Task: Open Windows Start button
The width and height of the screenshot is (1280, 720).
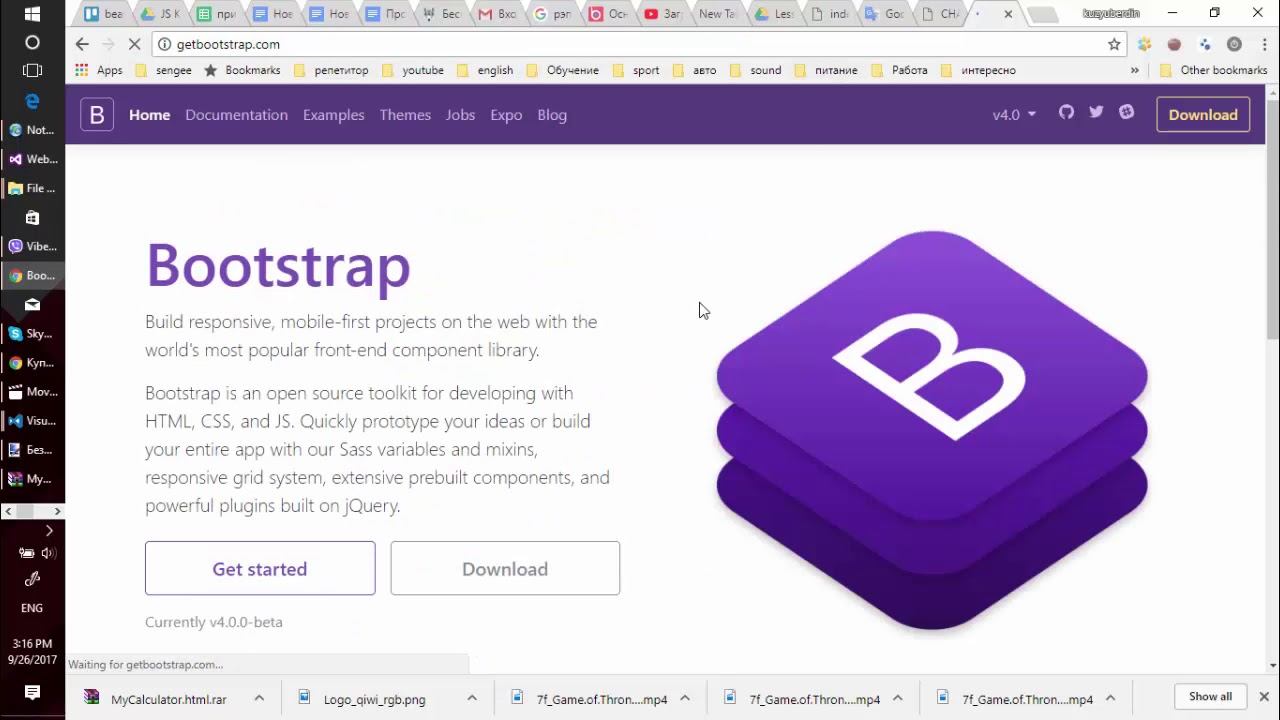Action: 32,14
